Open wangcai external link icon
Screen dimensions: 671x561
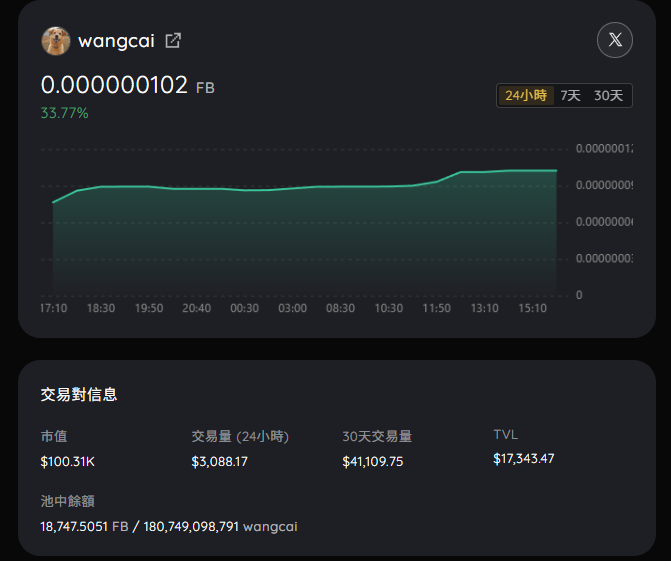pos(173,41)
